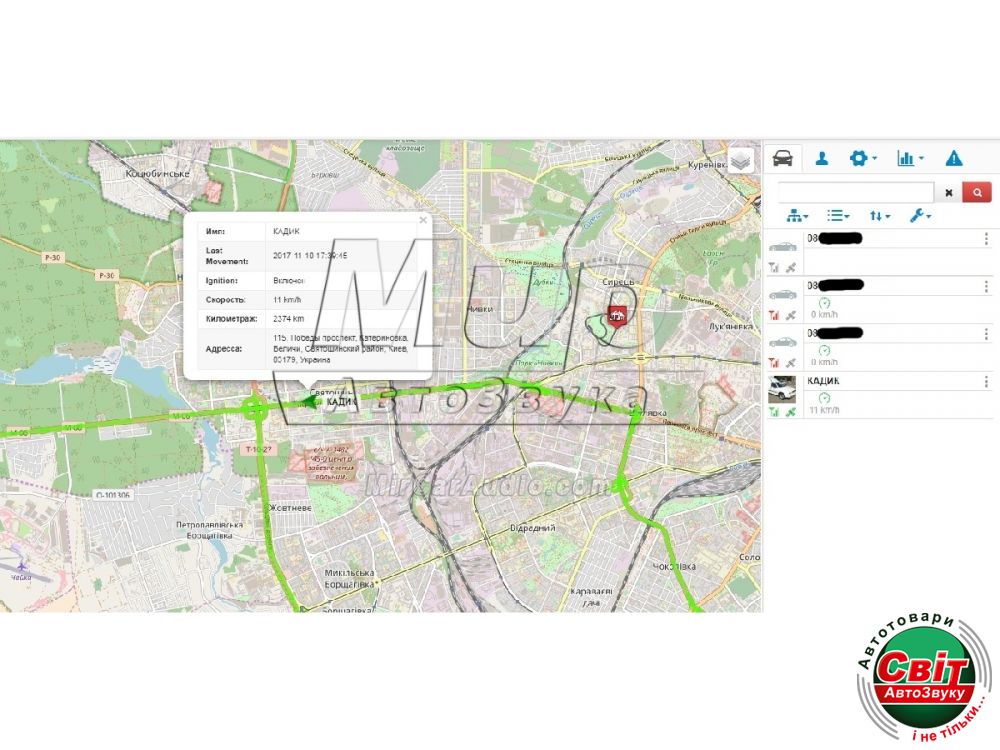Click the red home marker on map
The image size is (1000, 750).
click(618, 316)
